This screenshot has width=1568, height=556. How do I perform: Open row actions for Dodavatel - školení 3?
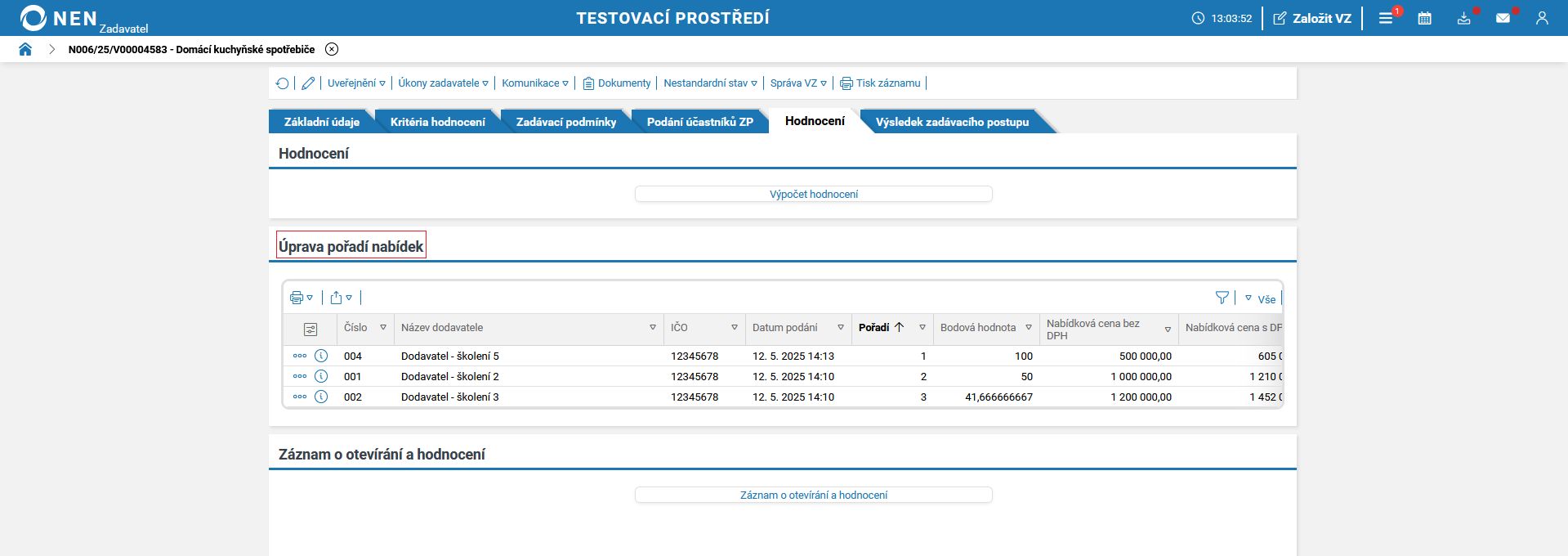[x=300, y=397]
